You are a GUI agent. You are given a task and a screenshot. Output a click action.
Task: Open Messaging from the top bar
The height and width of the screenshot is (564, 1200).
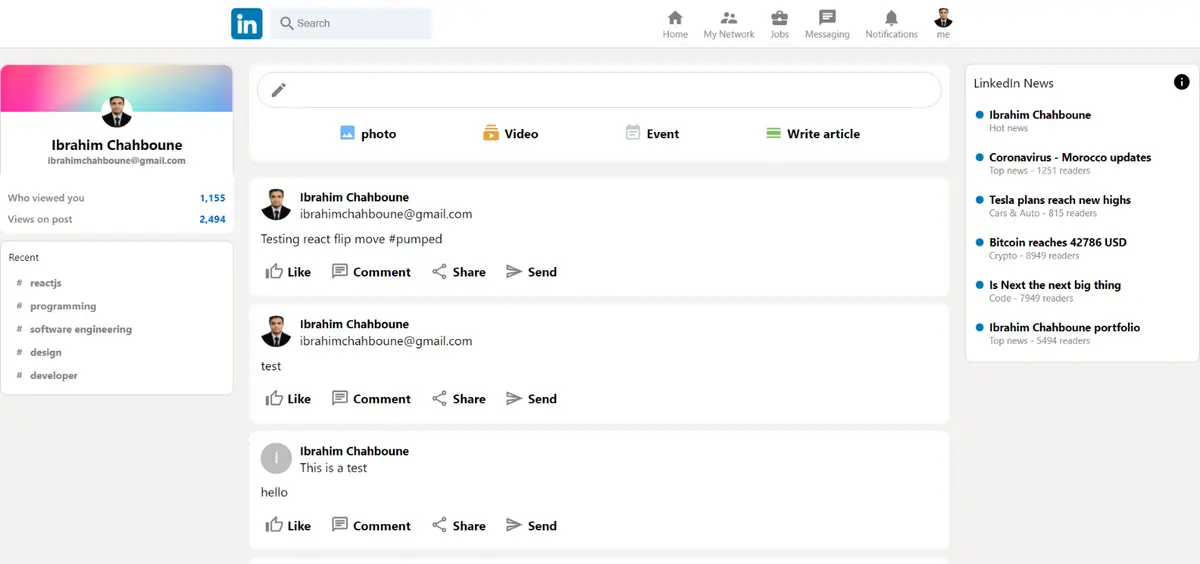click(827, 18)
